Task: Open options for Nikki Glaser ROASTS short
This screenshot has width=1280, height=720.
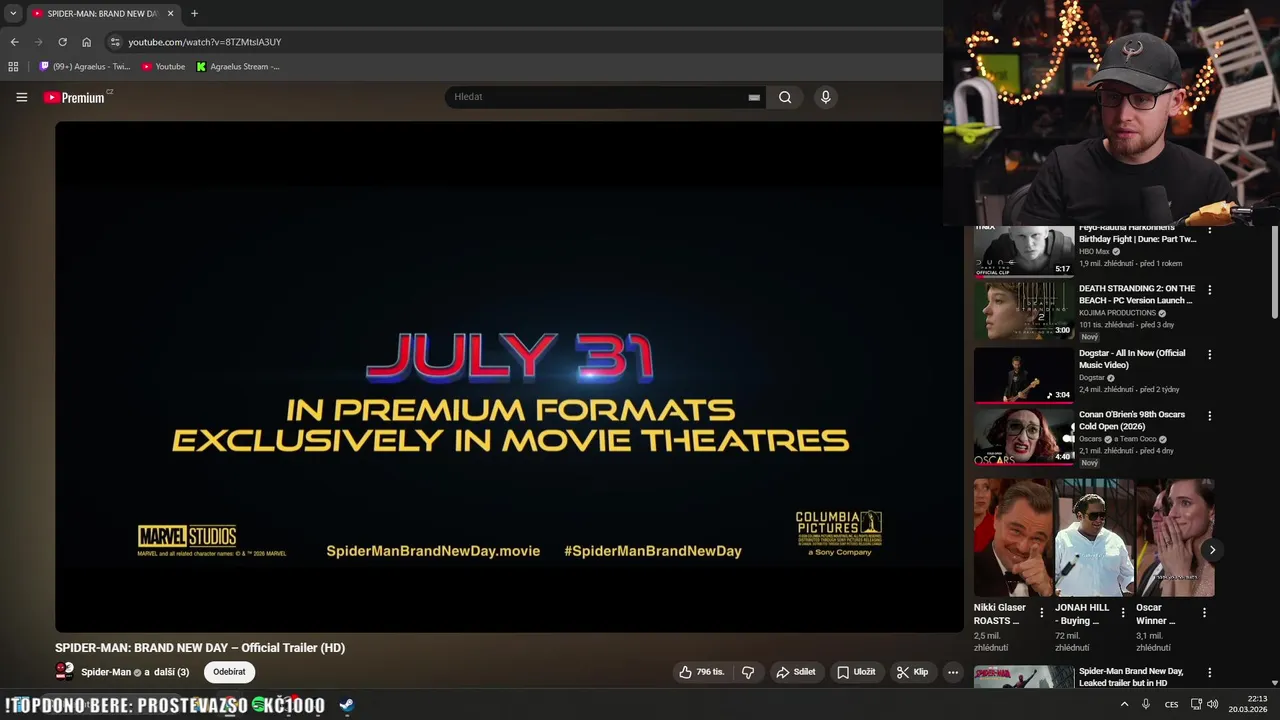Action: [1042, 612]
